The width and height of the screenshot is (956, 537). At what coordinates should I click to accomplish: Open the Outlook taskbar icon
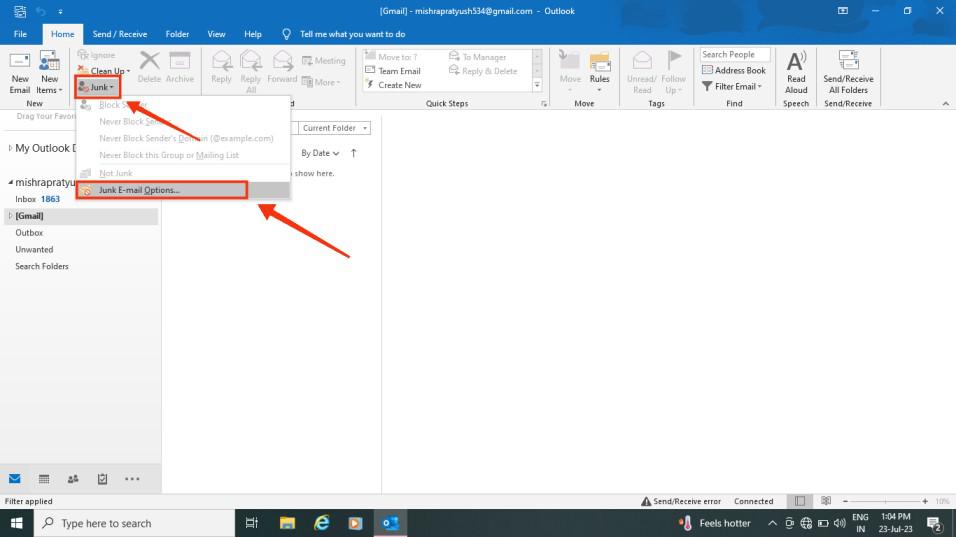click(390, 523)
